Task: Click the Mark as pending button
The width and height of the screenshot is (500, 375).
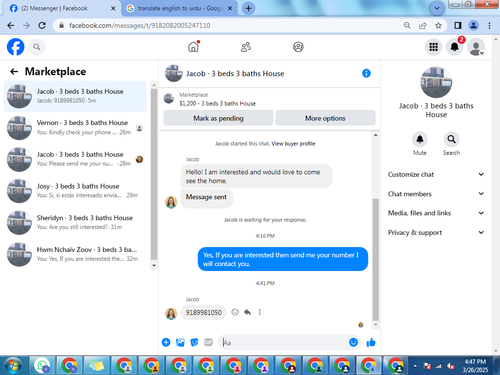Action: pyautogui.click(x=218, y=118)
